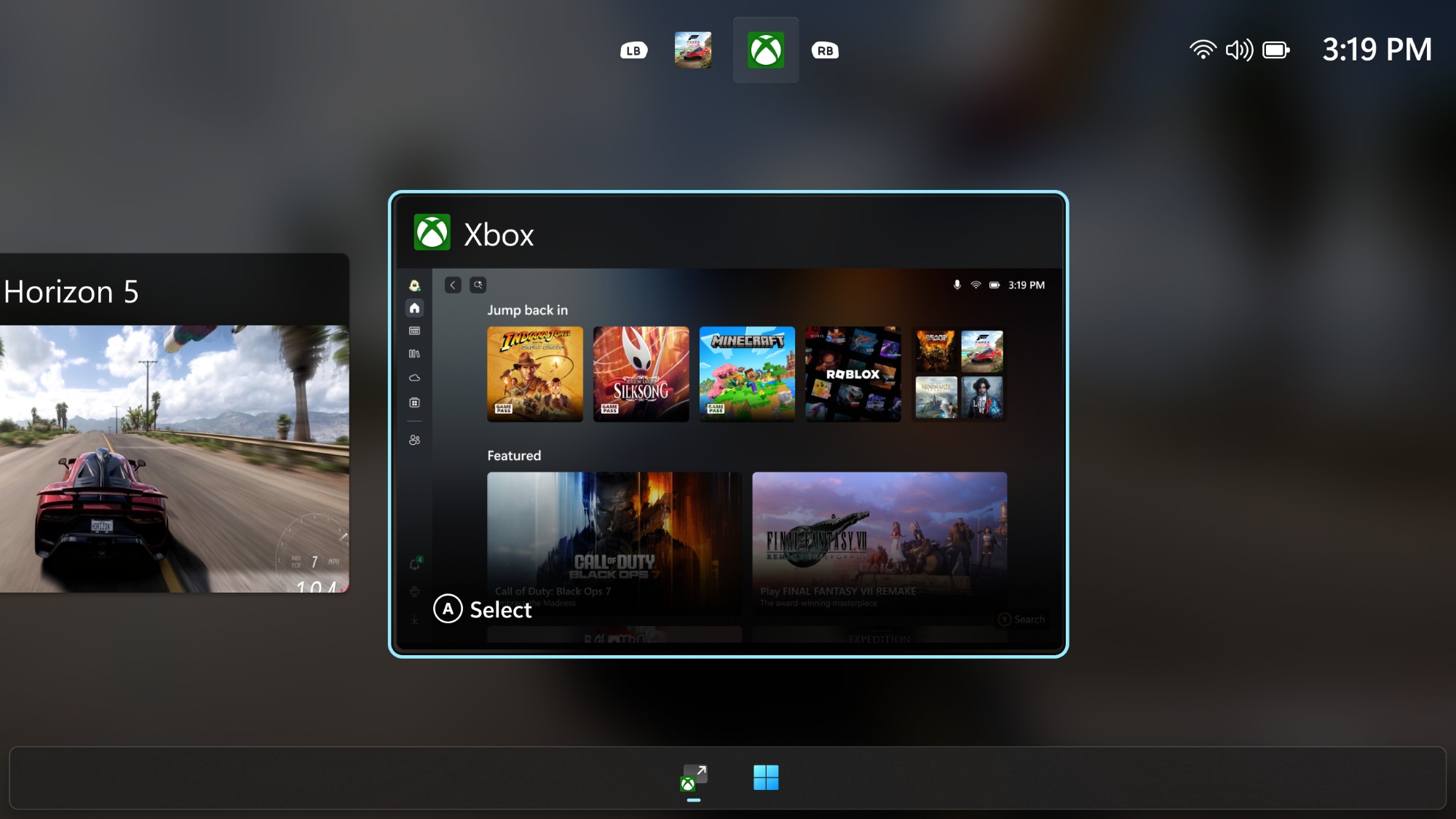Select your profile avatar in sidebar
Viewport: 1456px width, 819px height.
click(413, 286)
